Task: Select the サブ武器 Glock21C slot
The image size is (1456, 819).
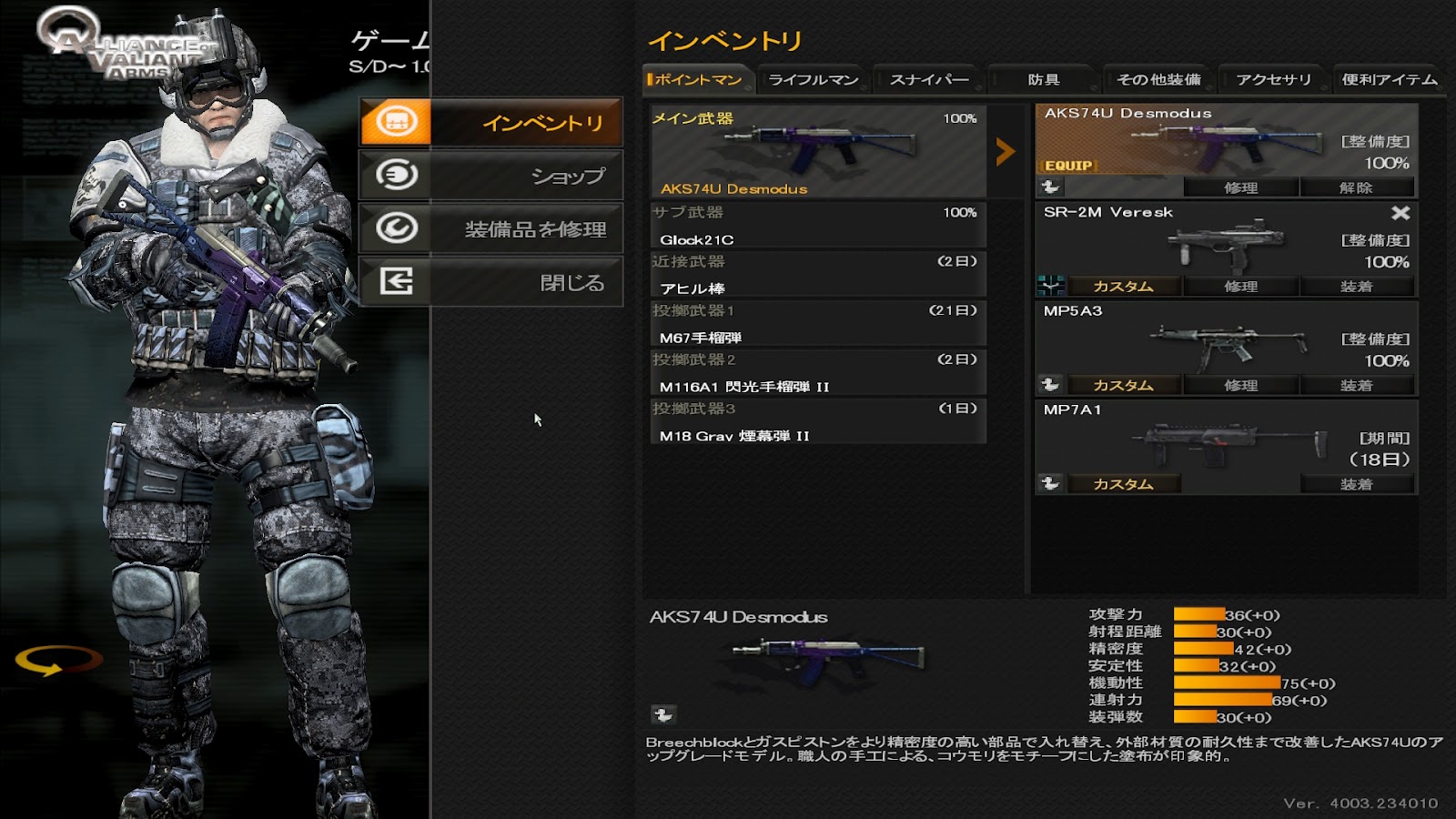Action: tap(818, 226)
